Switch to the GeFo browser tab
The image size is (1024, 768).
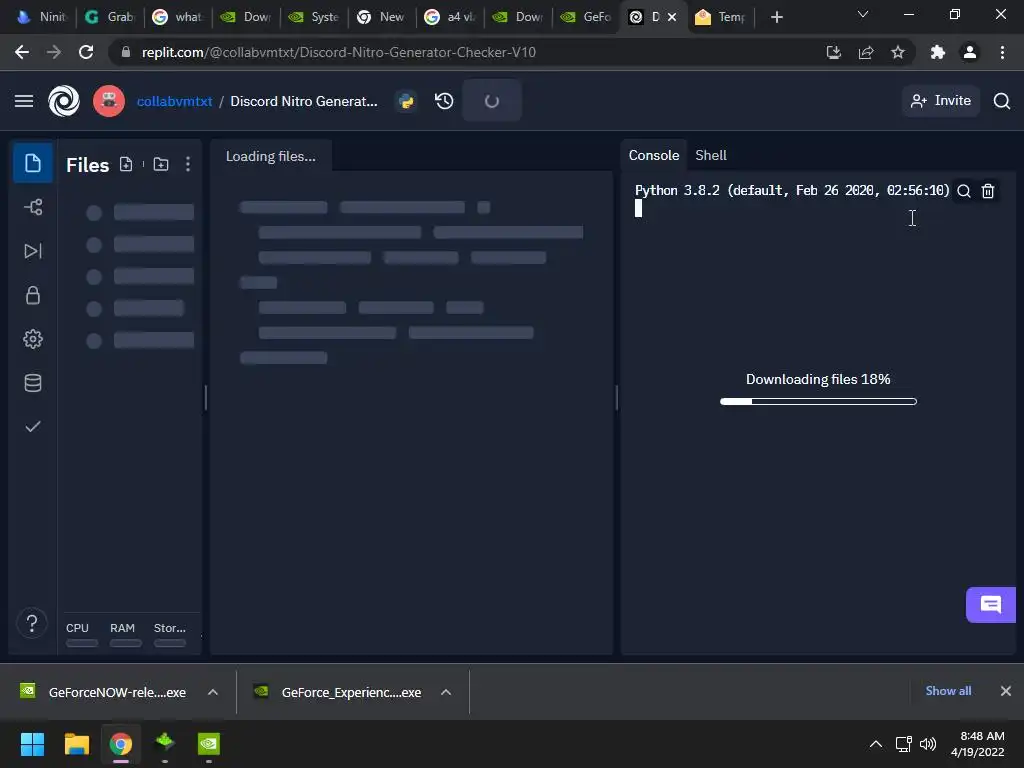click(x=586, y=17)
